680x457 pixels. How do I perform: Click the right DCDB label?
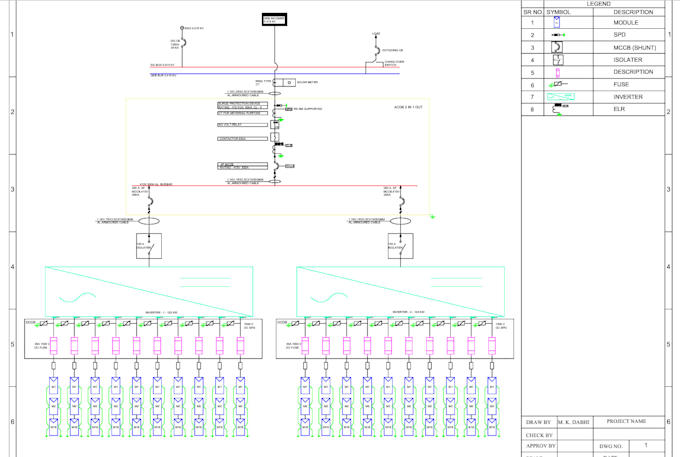click(282, 323)
